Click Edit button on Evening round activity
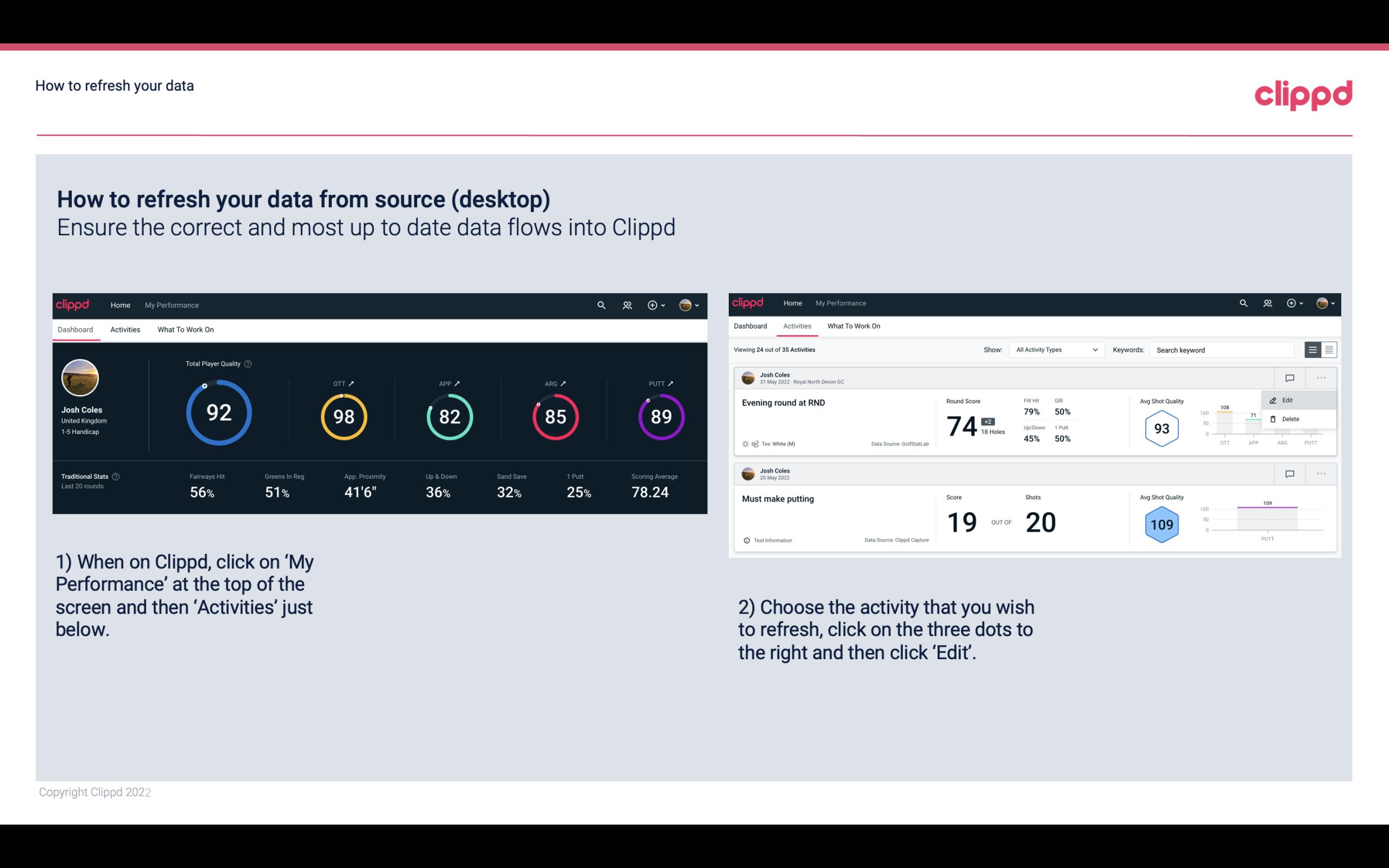The width and height of the screenshot is (1389, 868). 1289,400
